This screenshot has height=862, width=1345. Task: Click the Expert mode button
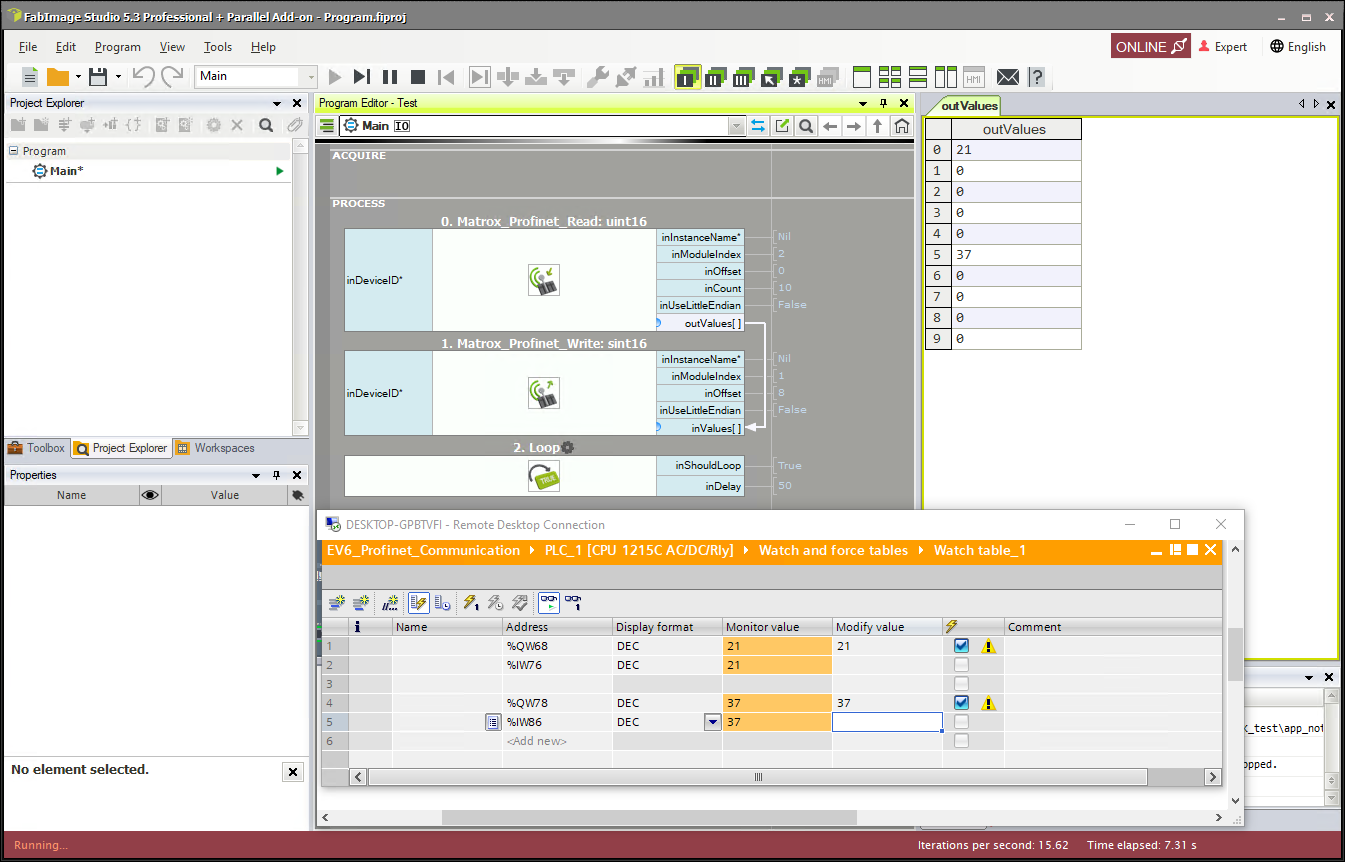point(1223,47)
